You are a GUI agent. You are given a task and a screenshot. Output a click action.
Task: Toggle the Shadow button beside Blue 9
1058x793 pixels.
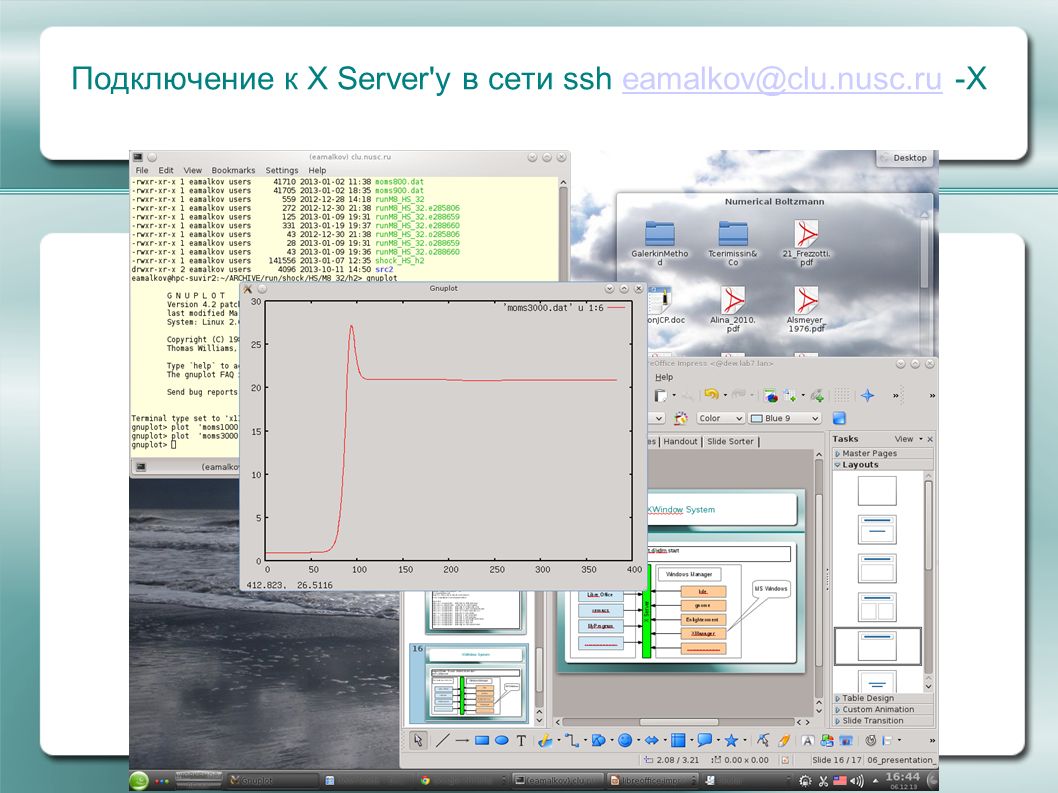pyautogui.click(x=839, y=418)
